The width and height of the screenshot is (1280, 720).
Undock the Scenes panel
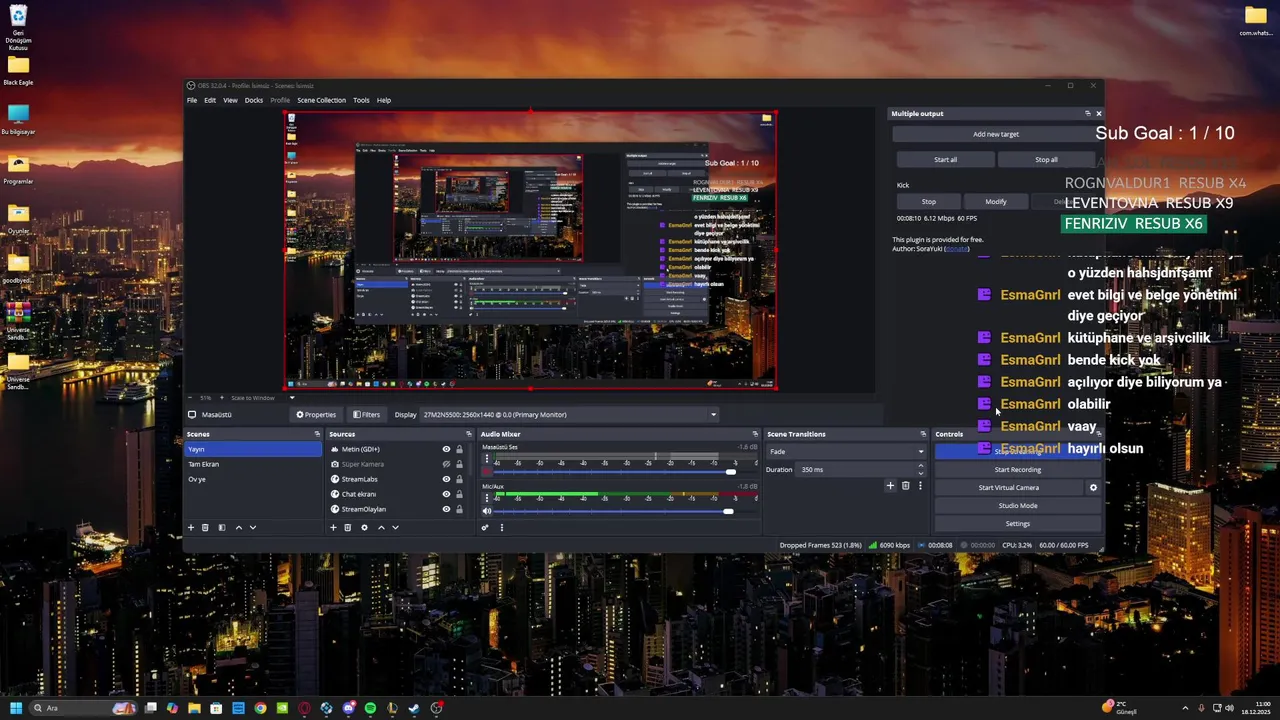(317, 434)
